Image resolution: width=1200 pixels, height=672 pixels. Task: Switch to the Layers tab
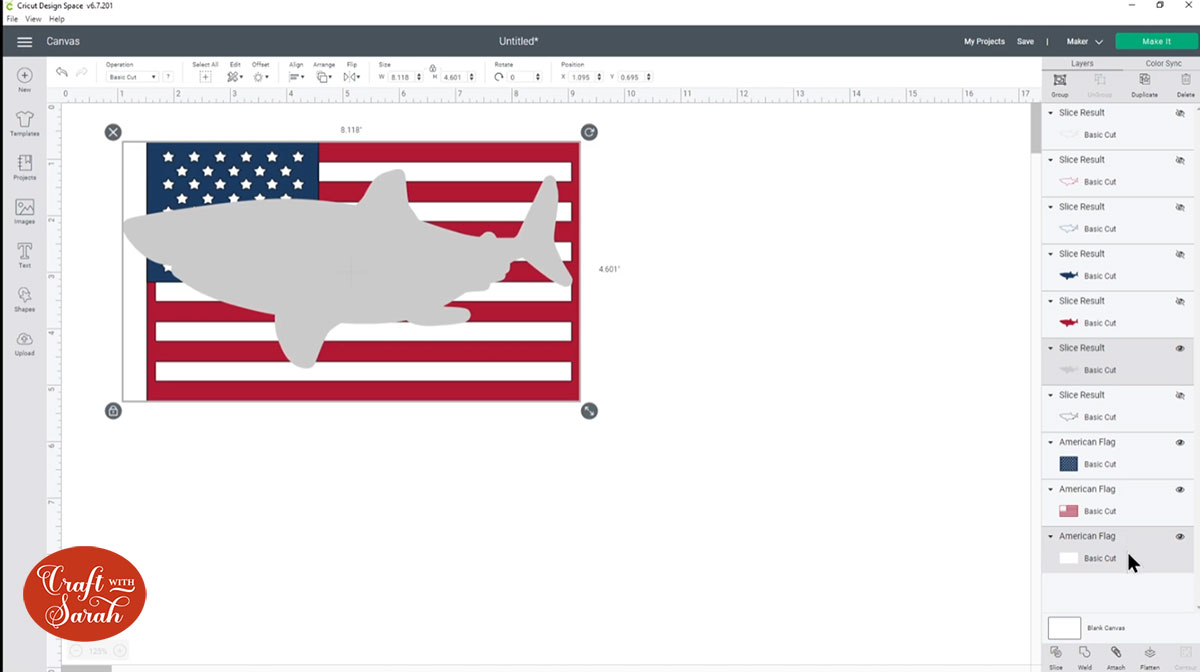pyautogui.click(x=1082, y=63)
